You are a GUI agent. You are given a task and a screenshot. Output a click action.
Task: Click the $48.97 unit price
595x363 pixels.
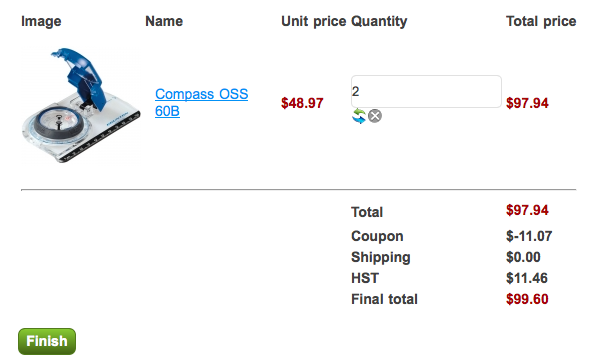[x=302, y=103]
